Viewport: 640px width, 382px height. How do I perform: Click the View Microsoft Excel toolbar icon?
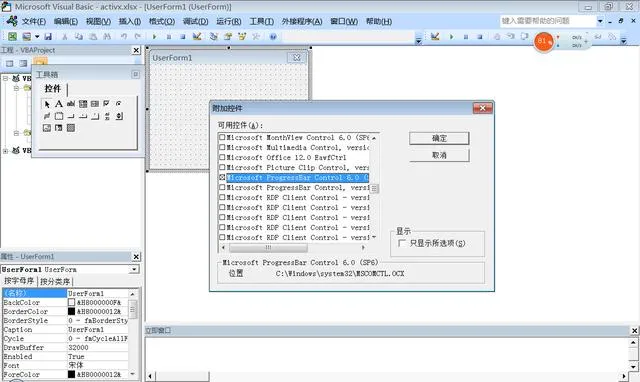pos(12,36)
